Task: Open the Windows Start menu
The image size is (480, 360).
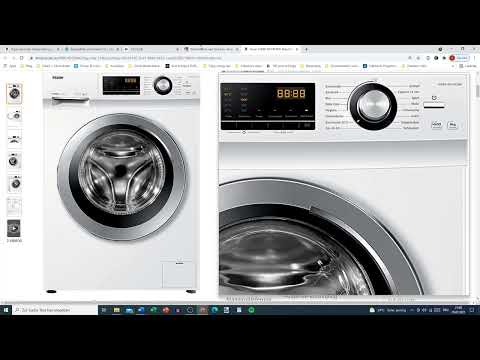Action: (6, 310)
